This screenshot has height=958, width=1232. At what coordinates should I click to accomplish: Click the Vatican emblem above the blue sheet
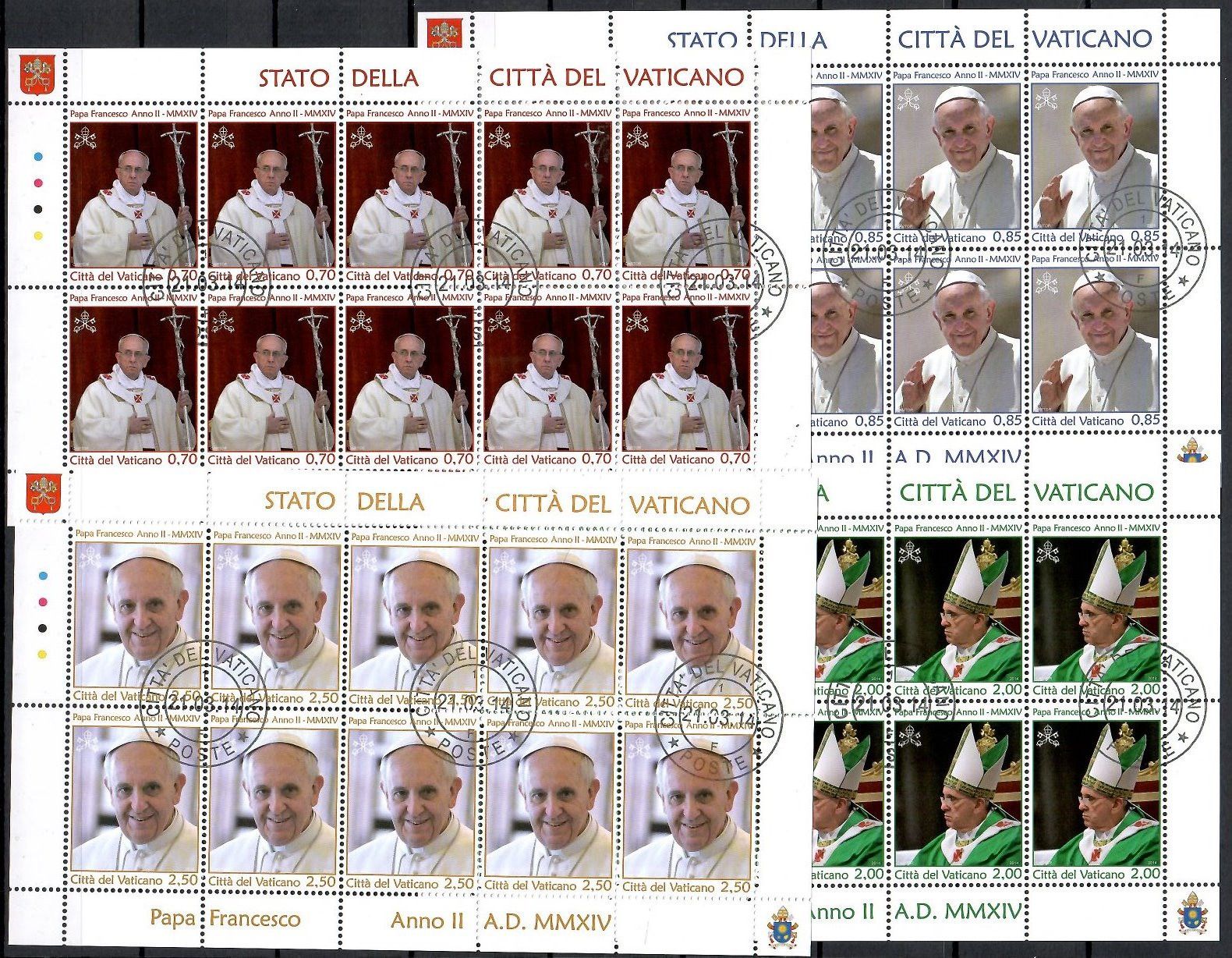point(444,32)
